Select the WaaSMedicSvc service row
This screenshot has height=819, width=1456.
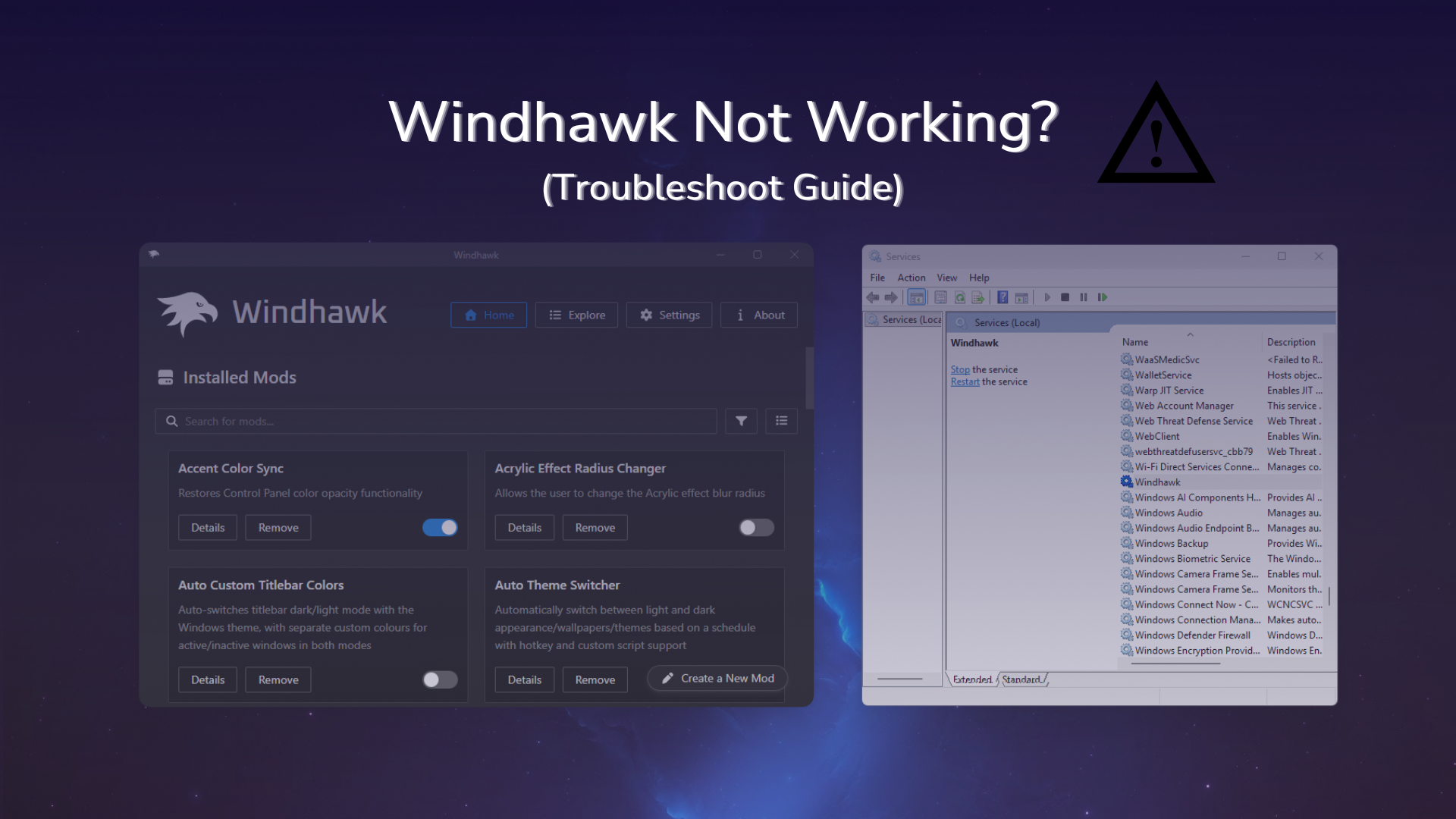coord(1221,359)
